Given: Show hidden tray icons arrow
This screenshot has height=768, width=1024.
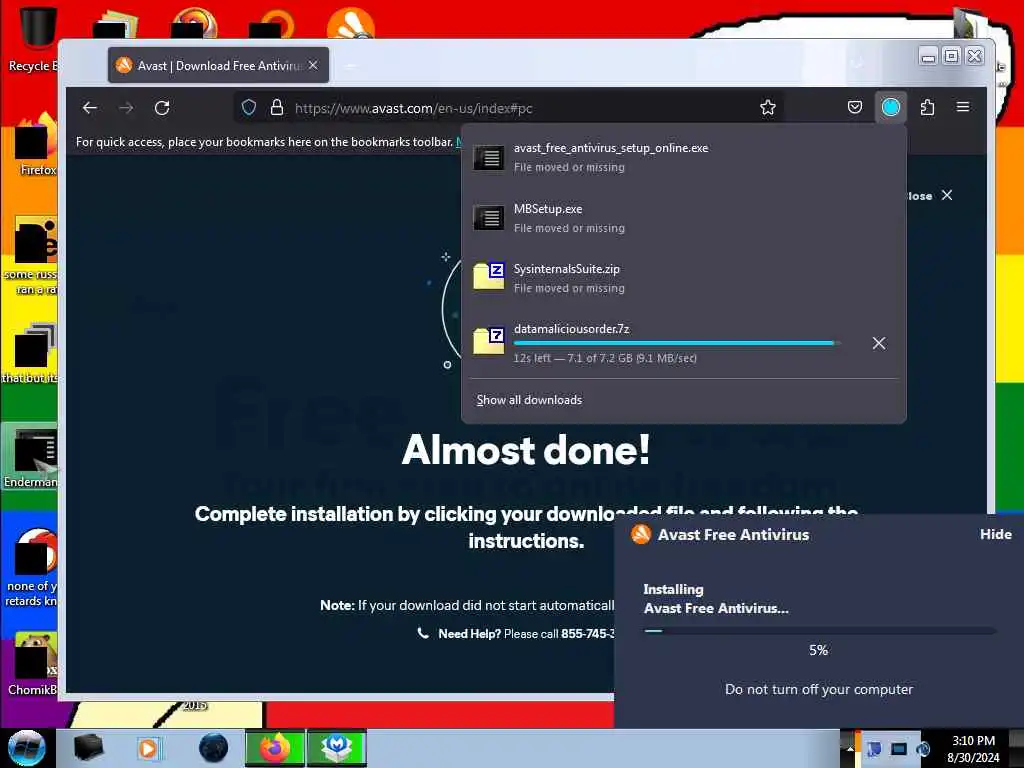Looking at the screenshot, I should click(850, 748).
